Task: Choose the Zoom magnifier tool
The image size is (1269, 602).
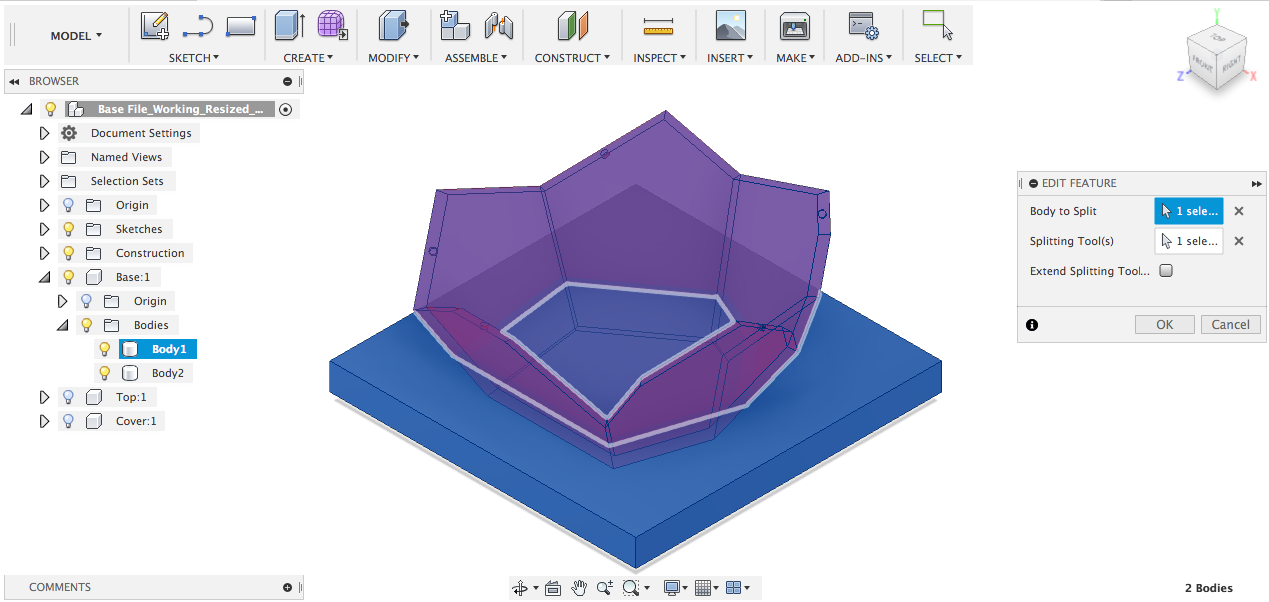Action: 605,588
